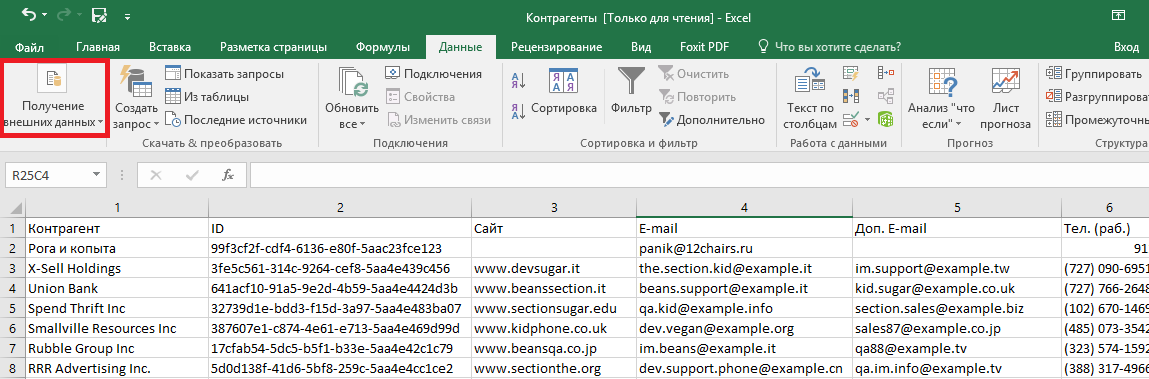Viewport: 1149px width, 379px height.
Task: Click the greyed-out Свойства command
Action: (420, 96)
